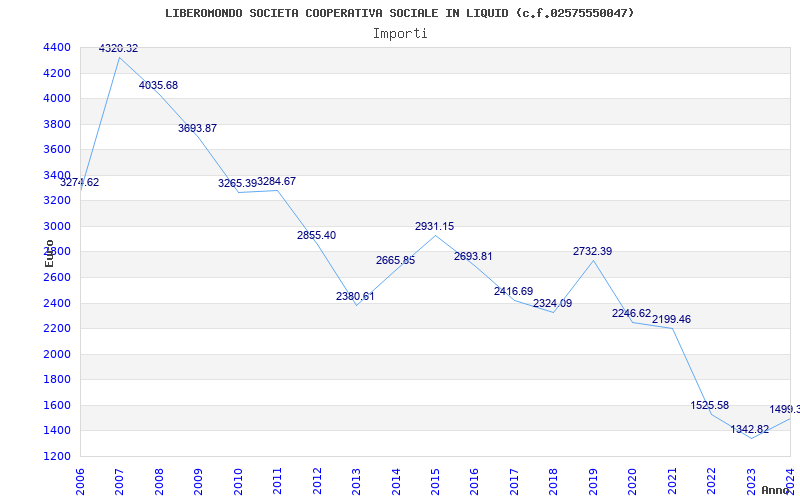Click the Euro y-axis label

[x=49, y=253]
